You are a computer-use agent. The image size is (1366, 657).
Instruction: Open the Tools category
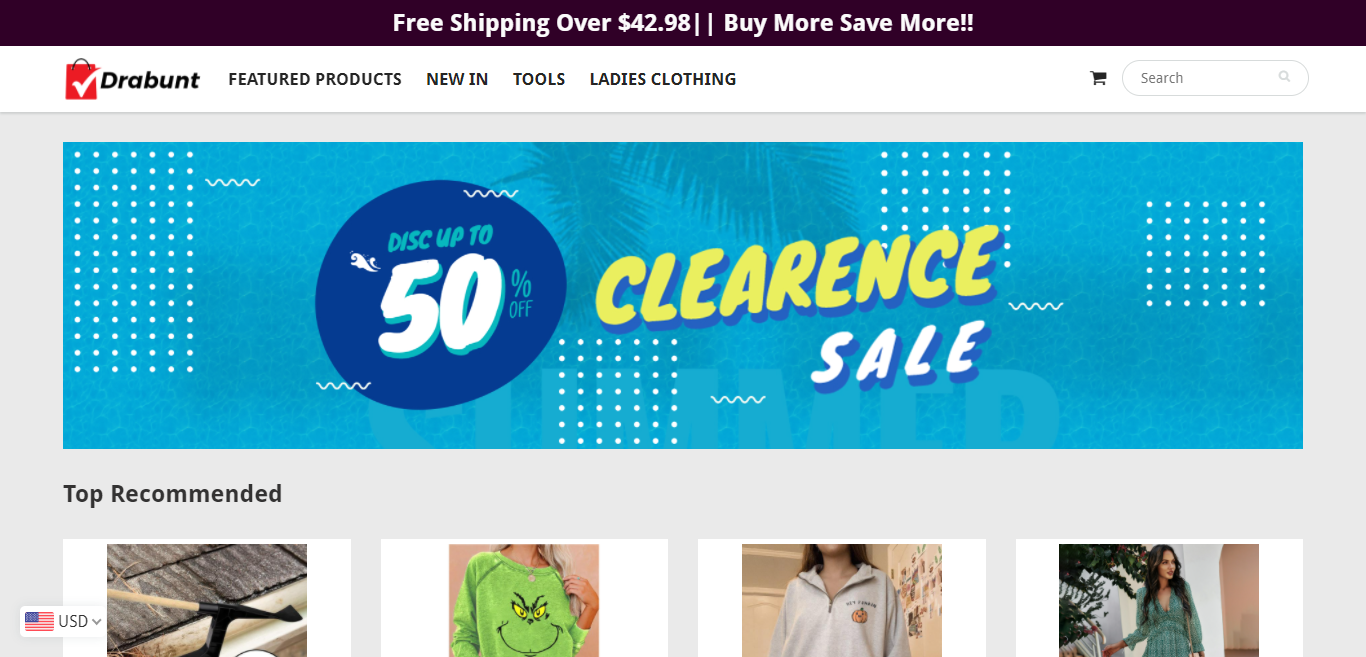click(x=539, y=79)
